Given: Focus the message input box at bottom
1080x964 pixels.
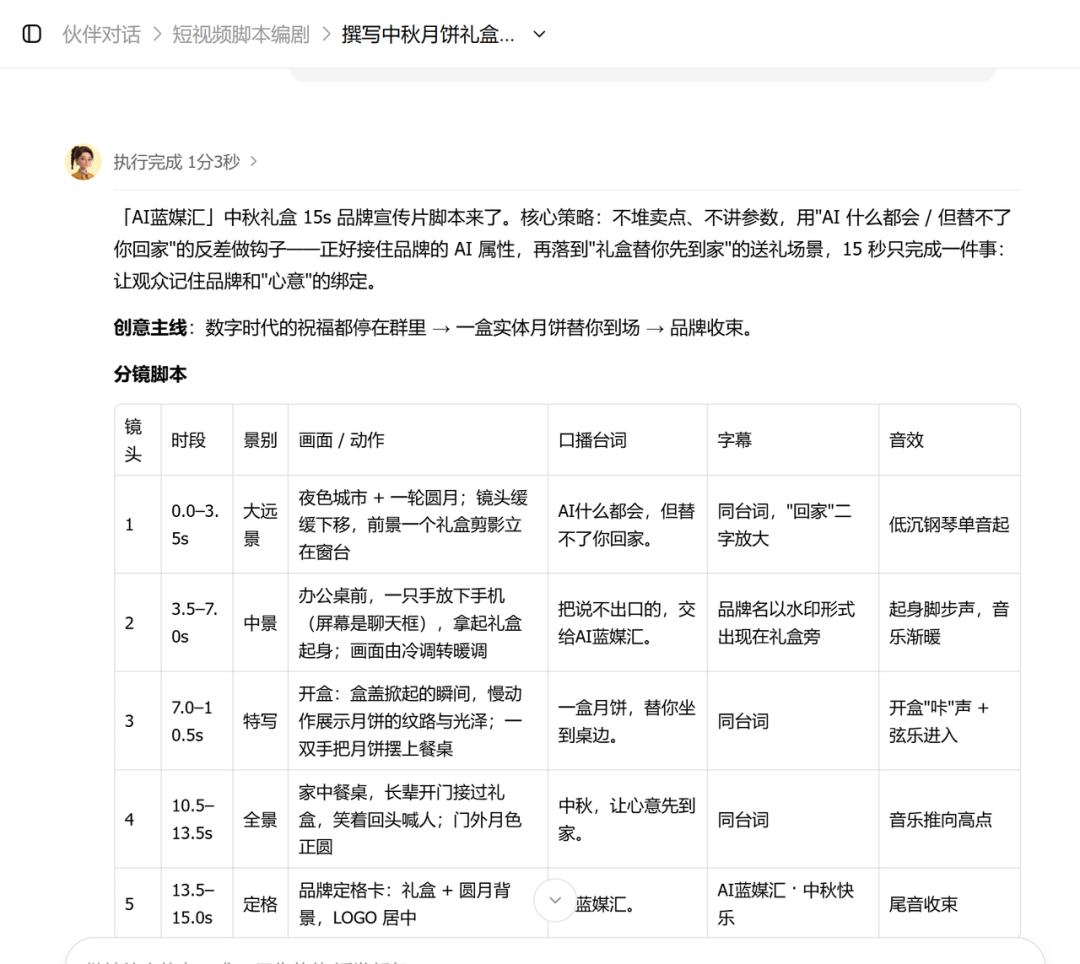Looking at the screenshot, I should [554, 954].
